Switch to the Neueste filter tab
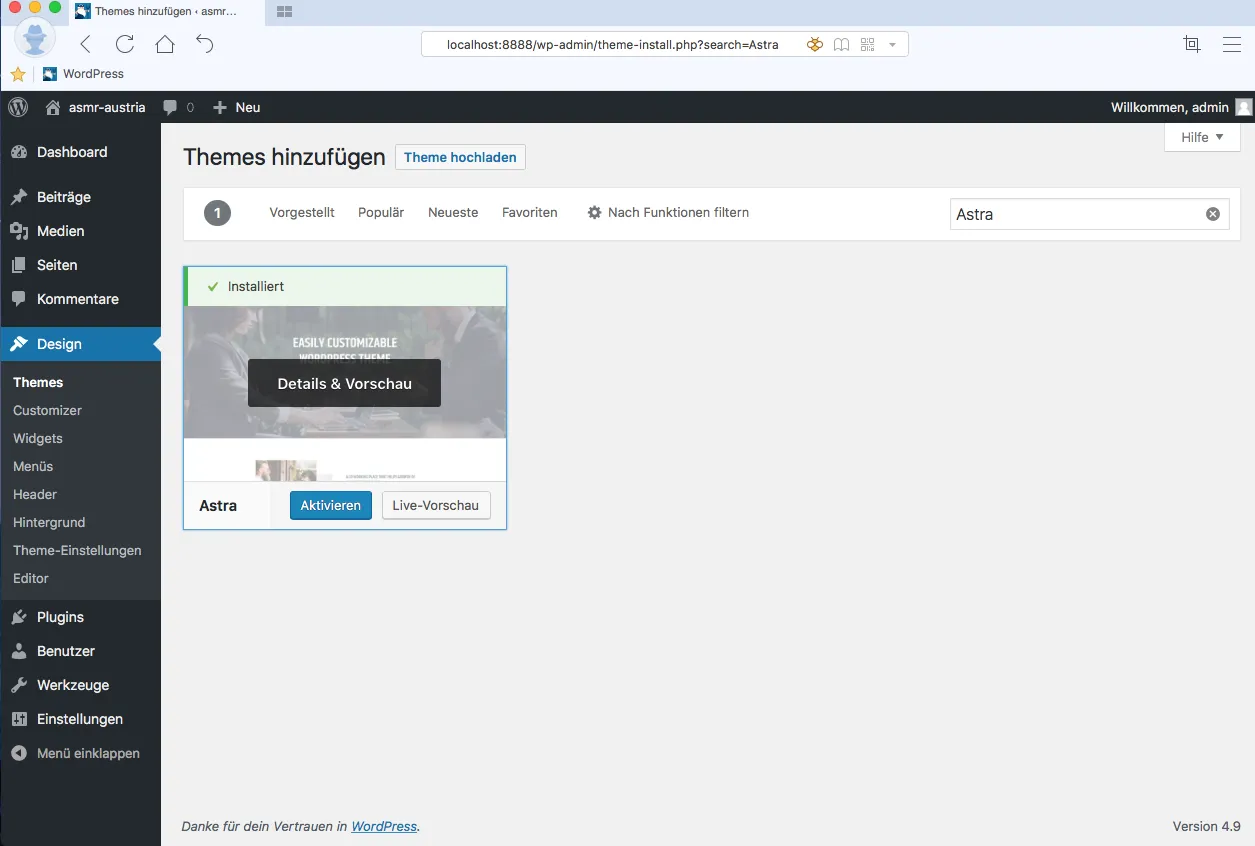The image size is (1255, 846). click(x=453, y=213)
